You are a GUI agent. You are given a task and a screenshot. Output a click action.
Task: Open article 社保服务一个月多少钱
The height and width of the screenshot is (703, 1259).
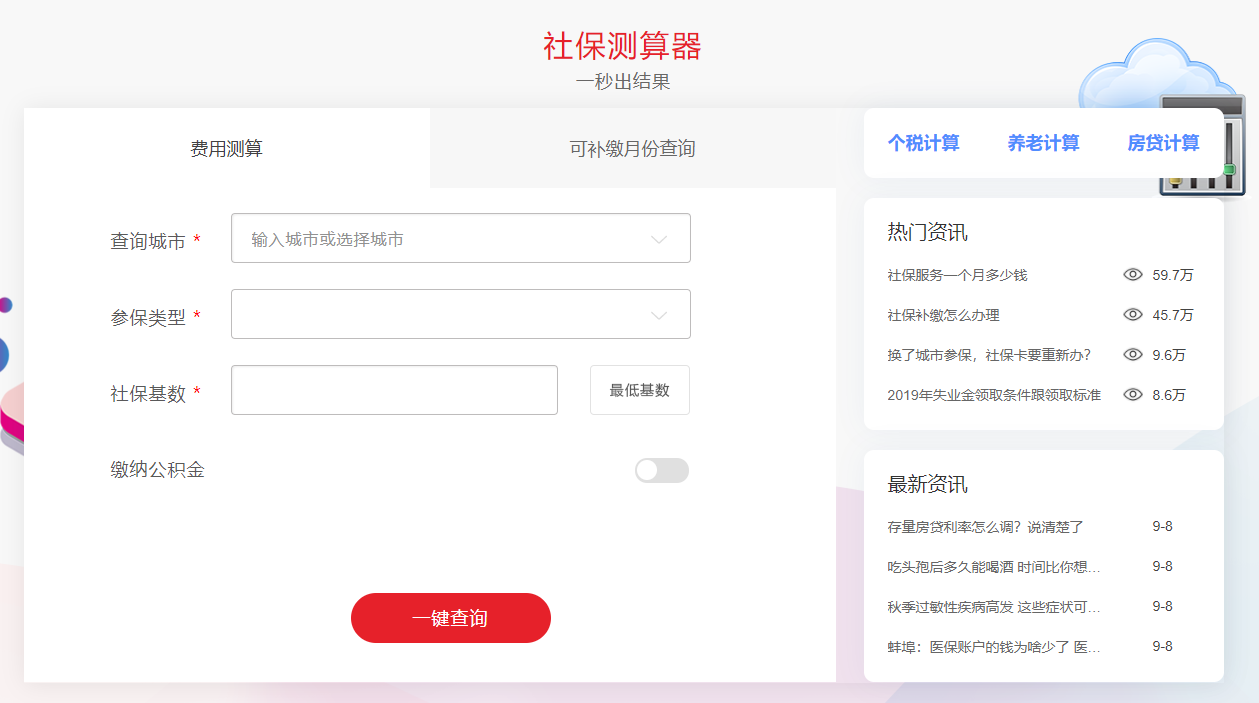(957, 275)
